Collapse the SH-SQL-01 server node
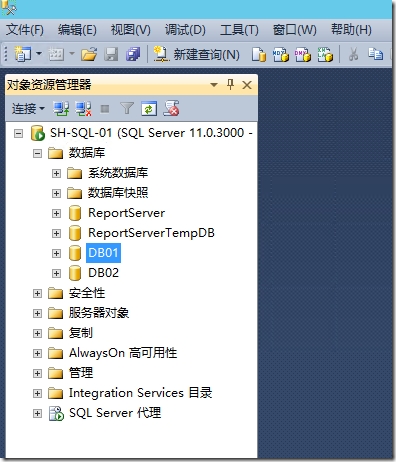This screenshot has width=396, height=462. (19, 134)
